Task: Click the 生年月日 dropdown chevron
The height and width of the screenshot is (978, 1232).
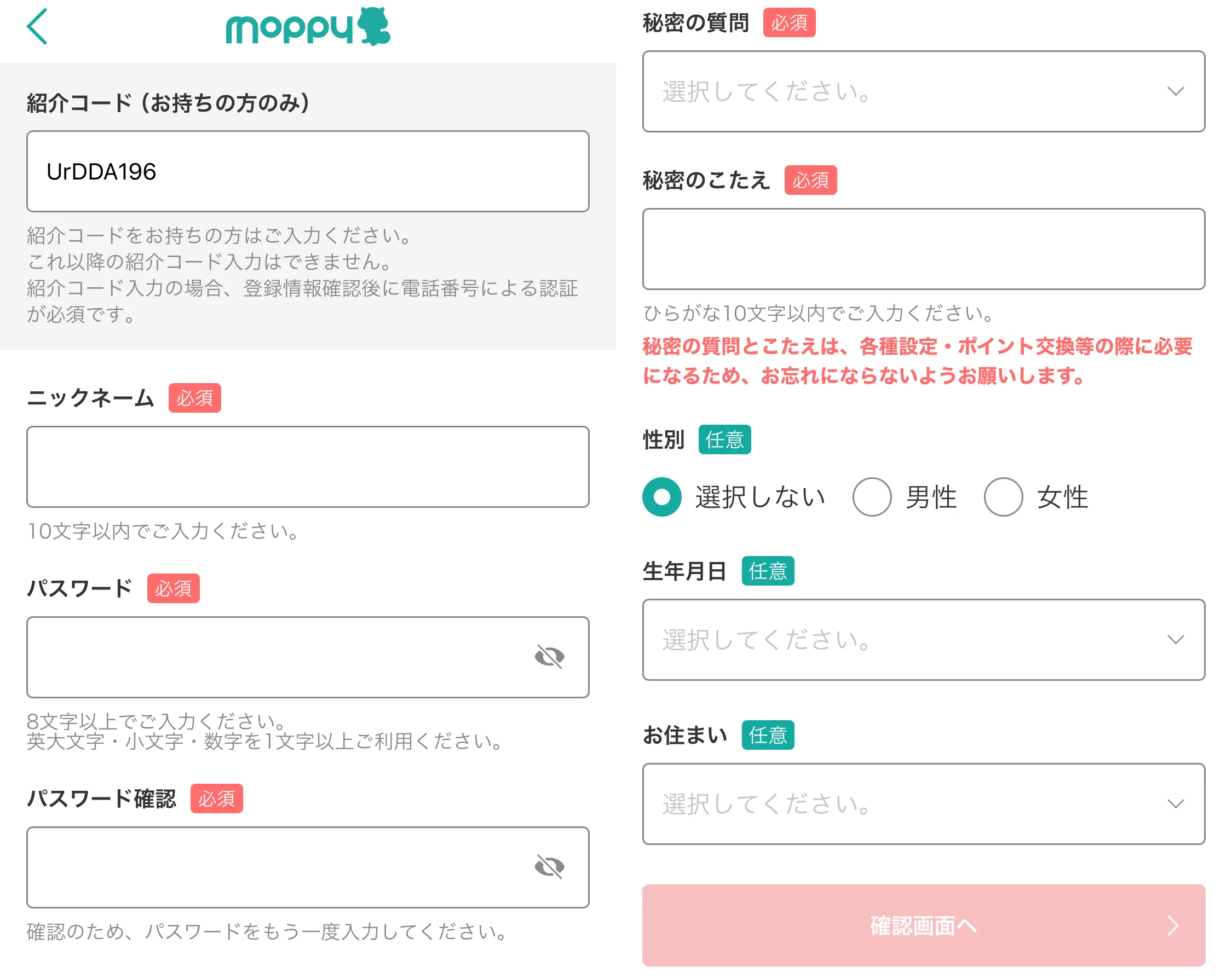Action: click(1175, 639)
